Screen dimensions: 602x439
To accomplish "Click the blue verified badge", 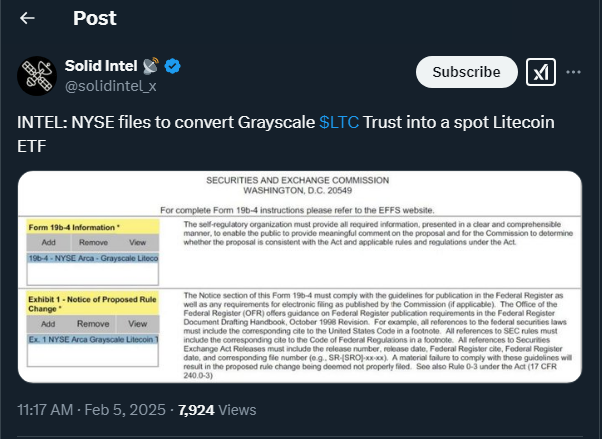I will coord(173,67).
